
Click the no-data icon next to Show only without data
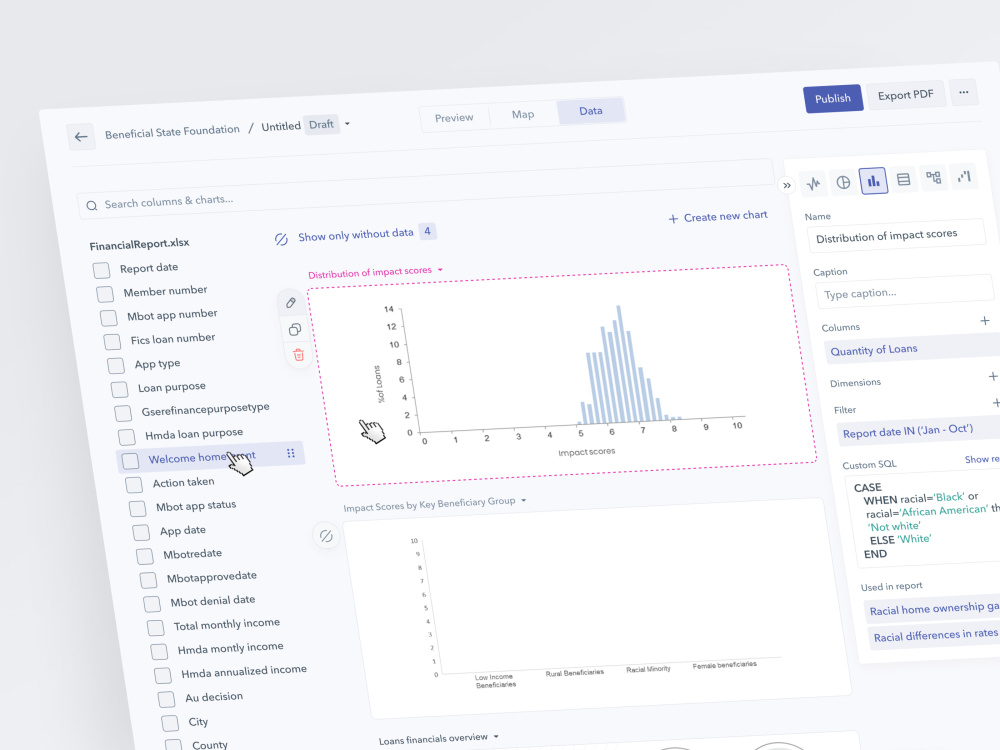point(281,239)
